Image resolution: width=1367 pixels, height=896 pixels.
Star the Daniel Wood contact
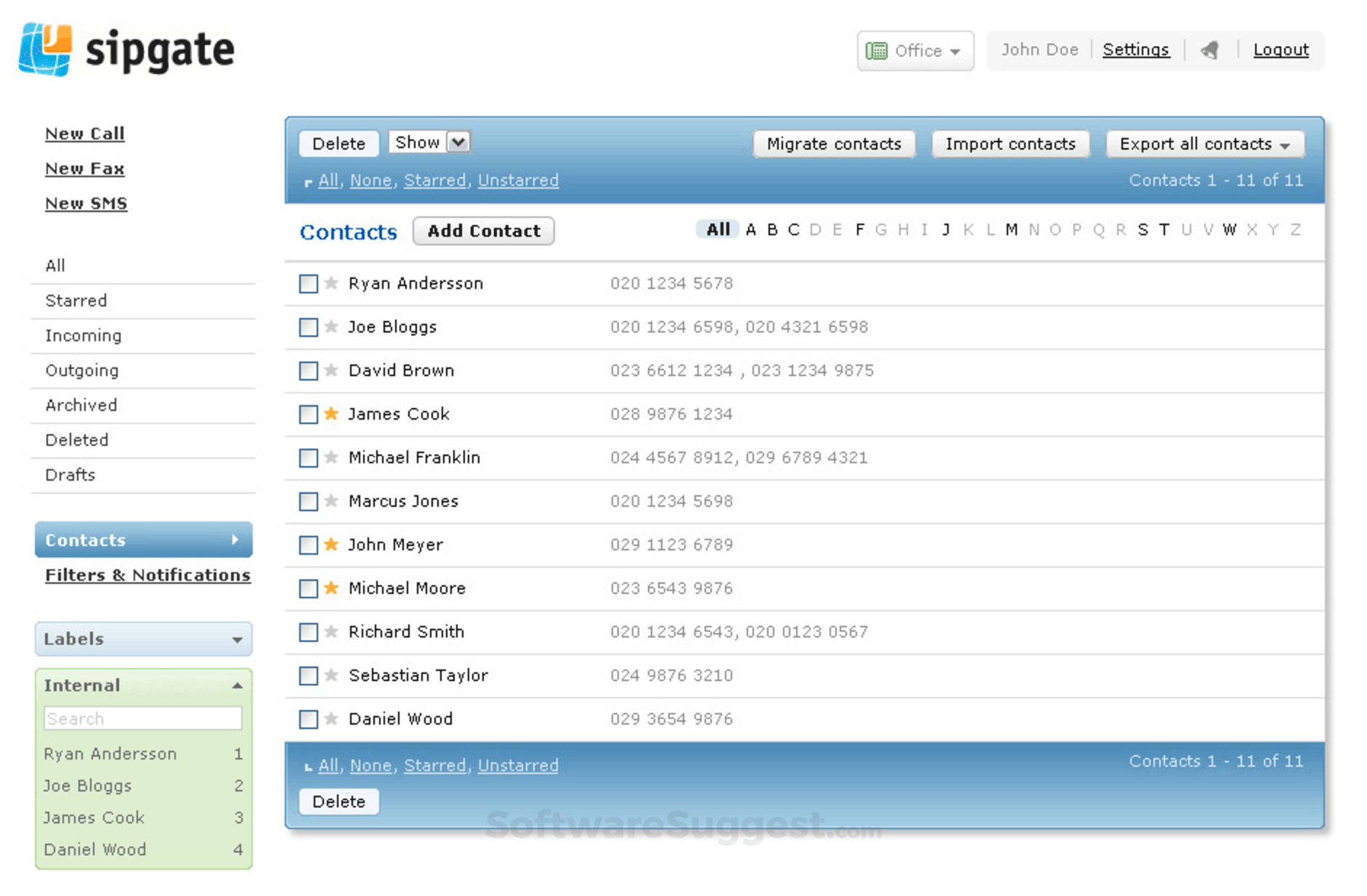coord(331,719)
